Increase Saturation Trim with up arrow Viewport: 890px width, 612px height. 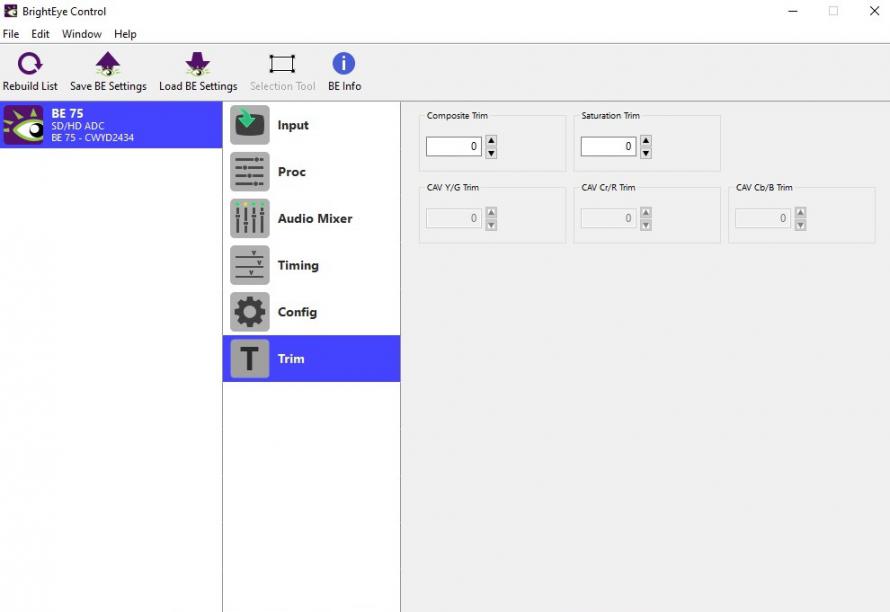[x=646, y=140]
